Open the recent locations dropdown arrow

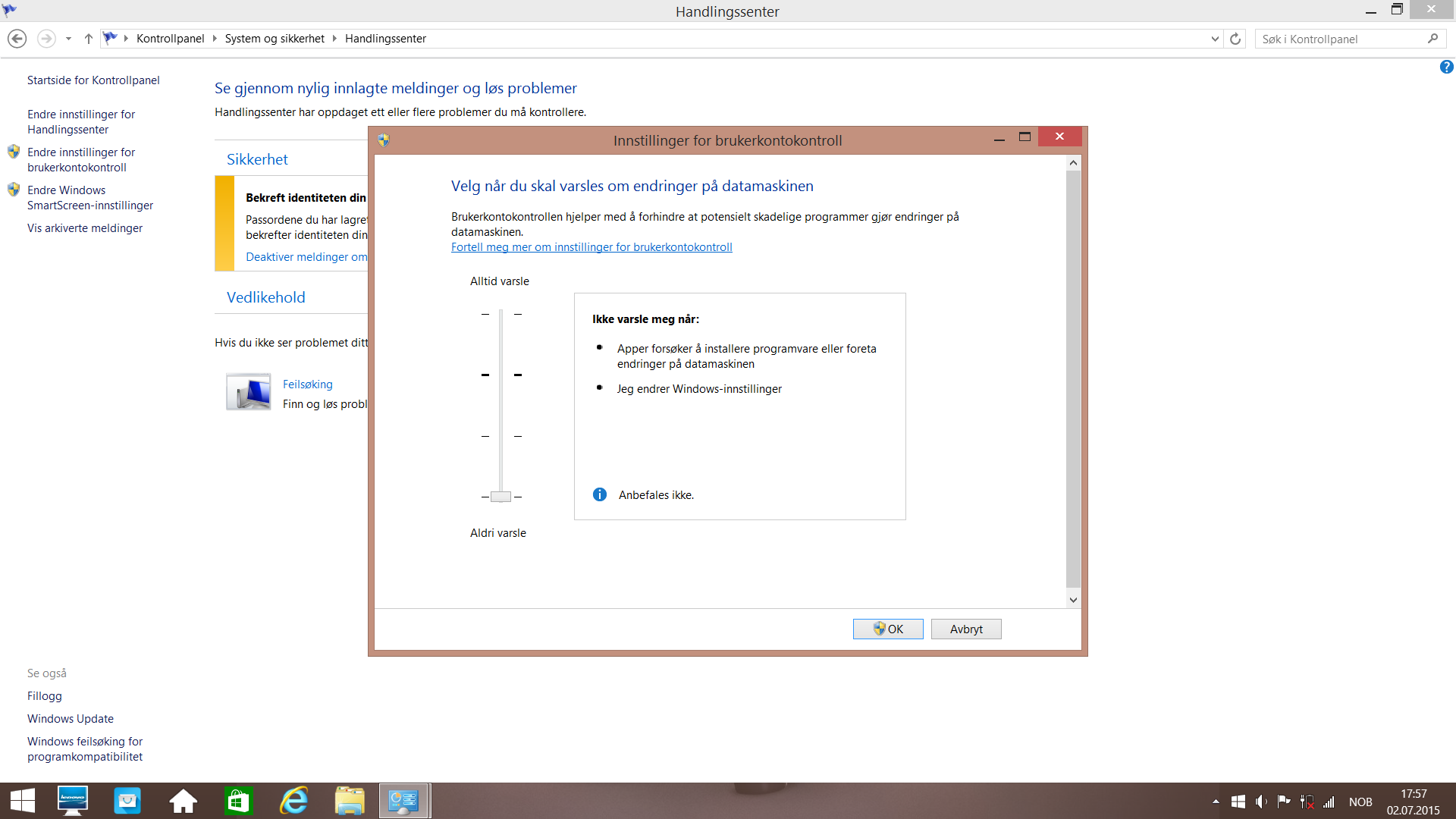(68, 39)
